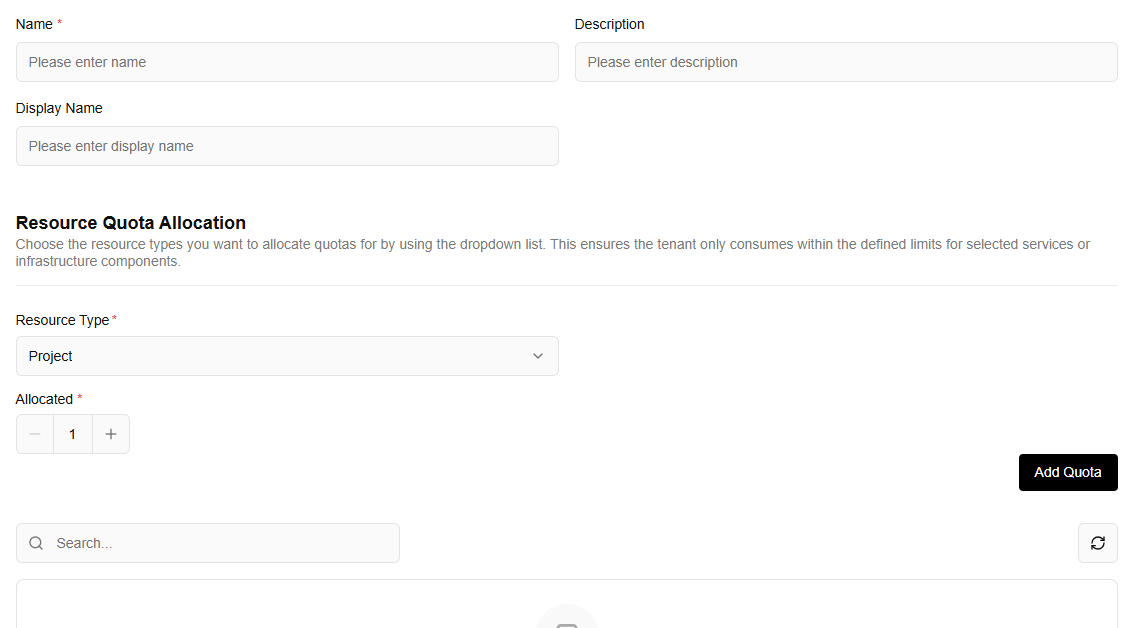Click the Resource Type label

(x=62, y=320)
